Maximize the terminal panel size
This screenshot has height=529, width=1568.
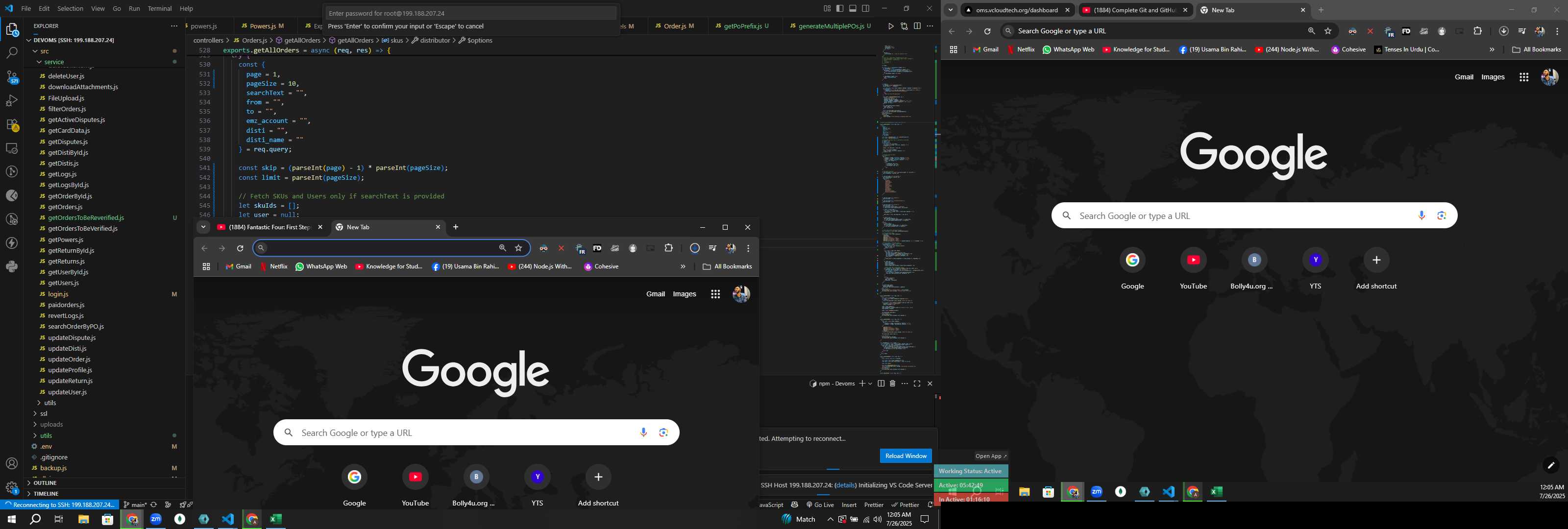[x=917, y=384]
